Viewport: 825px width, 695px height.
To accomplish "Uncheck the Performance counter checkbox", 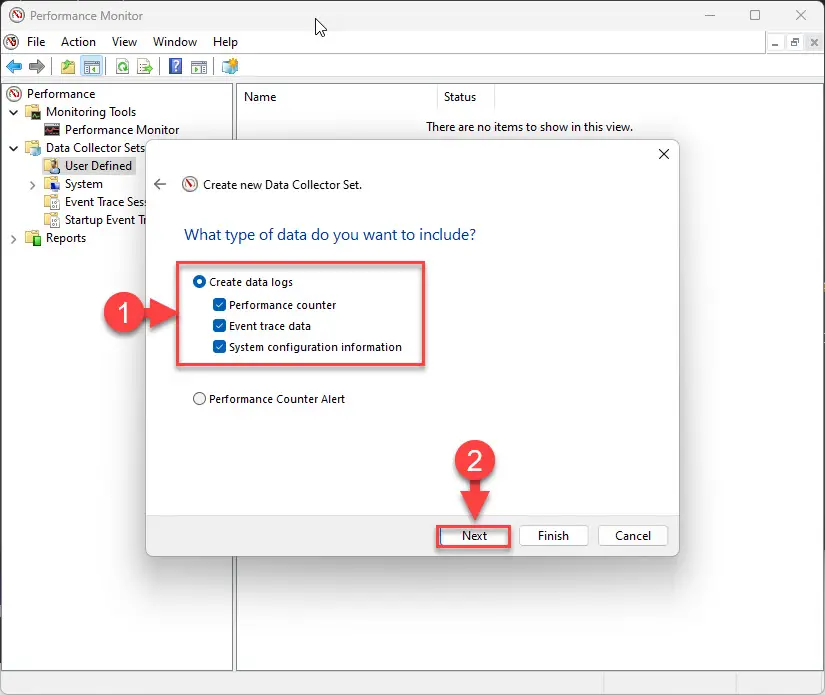I will coord(219,305).
